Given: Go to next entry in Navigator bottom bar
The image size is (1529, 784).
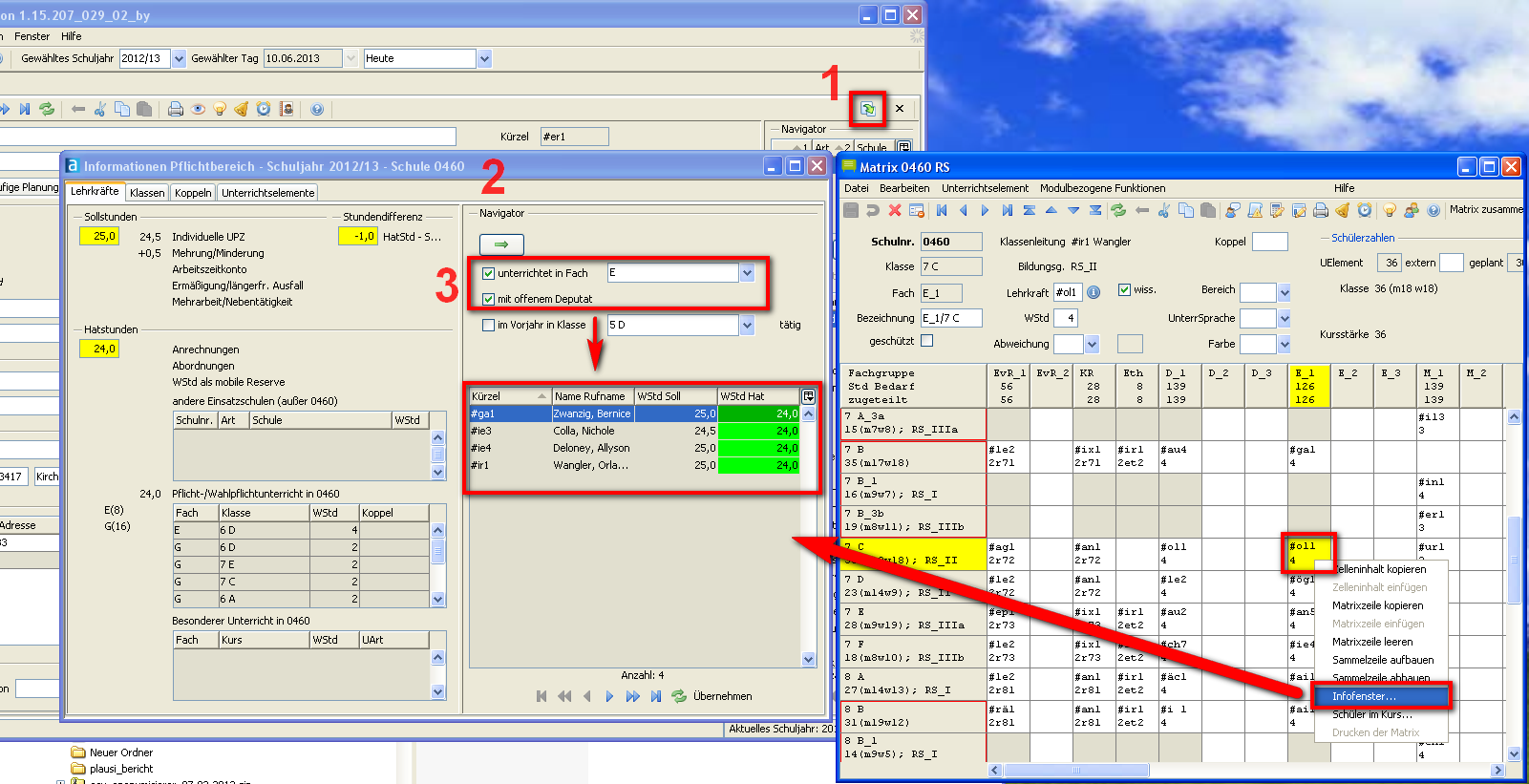Looking at the screenshot, I should 609,696.
